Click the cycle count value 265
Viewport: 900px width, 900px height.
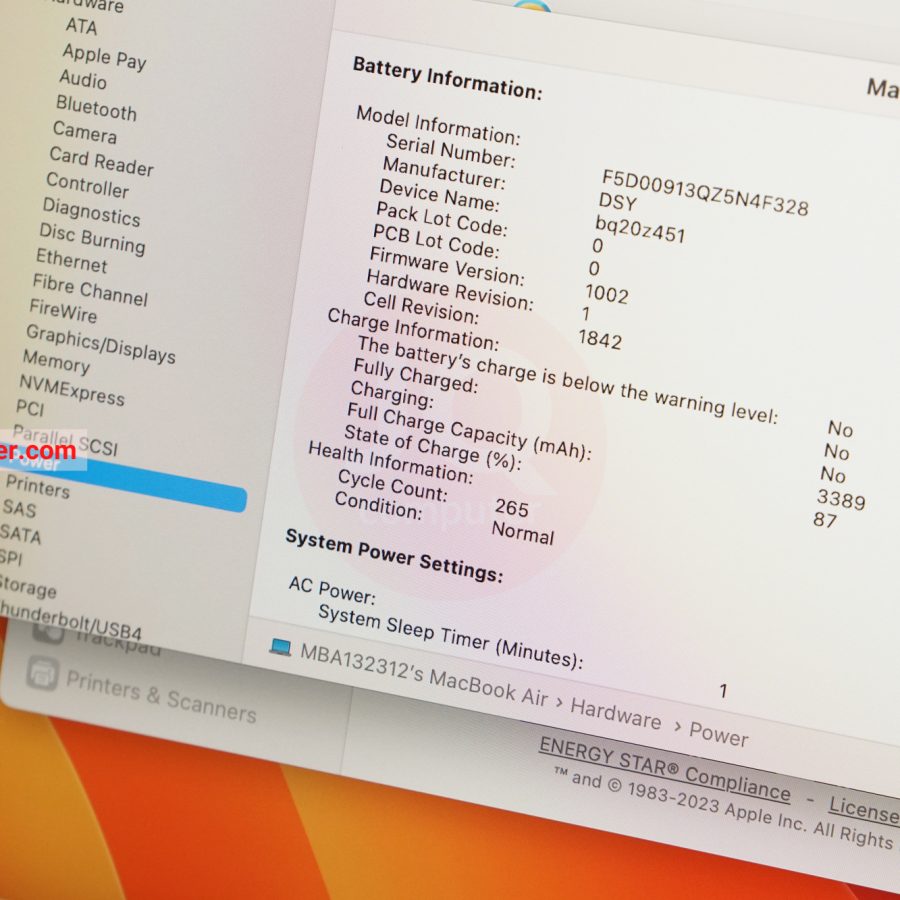pyautogui.click(x=511, y=507)
